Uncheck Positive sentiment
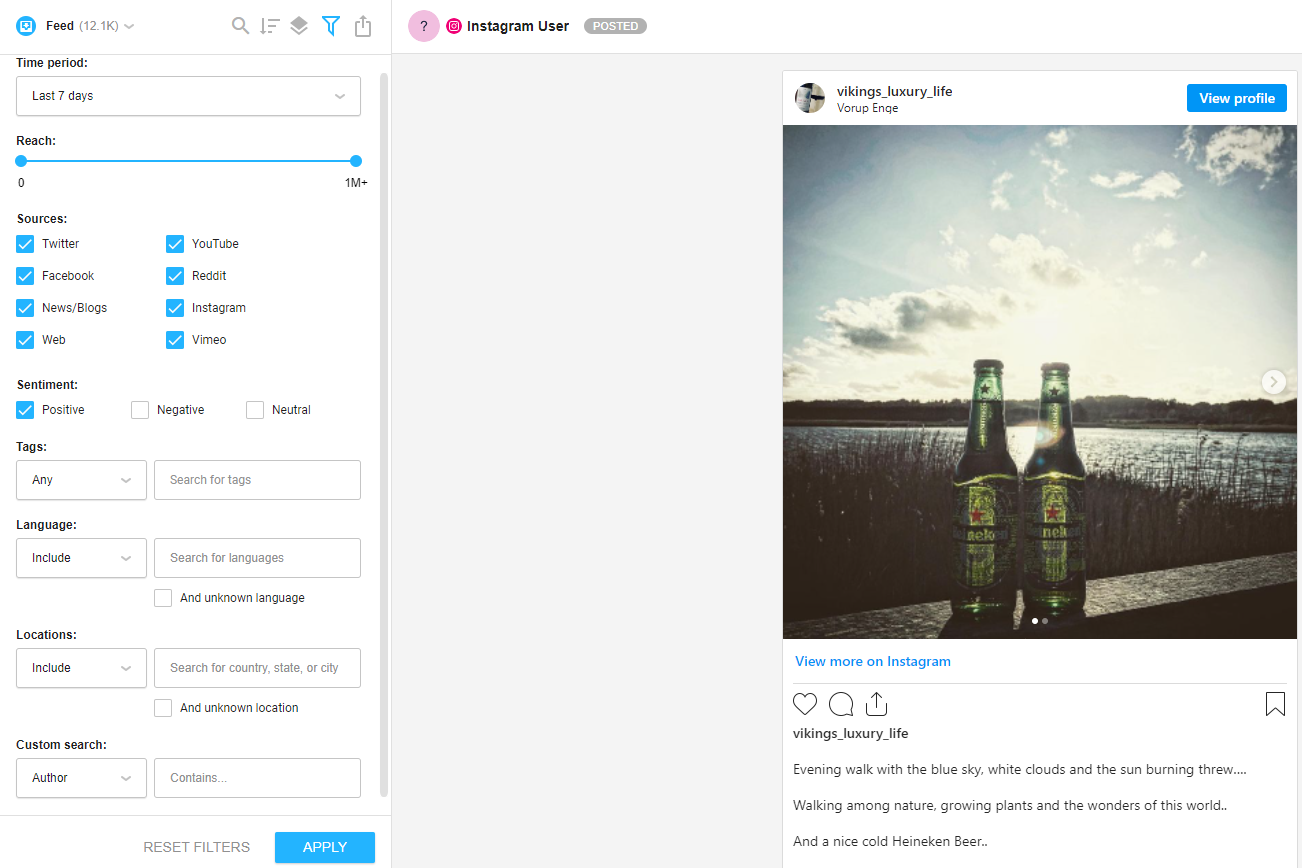 click(x=25, y=410)
